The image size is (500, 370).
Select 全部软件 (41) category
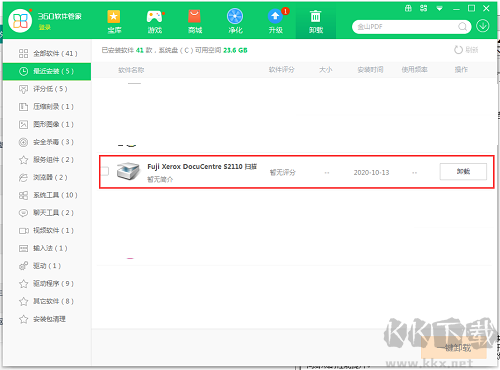click(47, 53)
